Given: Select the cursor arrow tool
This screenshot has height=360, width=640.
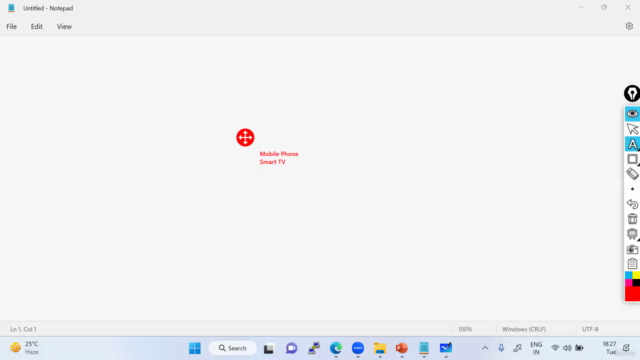Looking at the screenshot, I should 632,129.
